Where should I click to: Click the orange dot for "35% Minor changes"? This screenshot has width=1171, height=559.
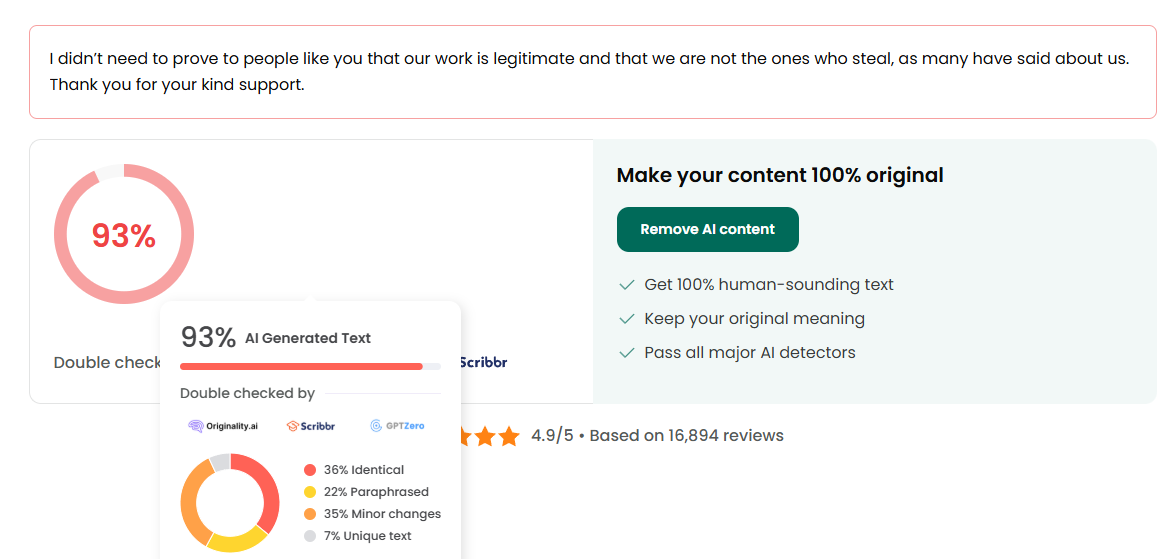pos(310,514)
